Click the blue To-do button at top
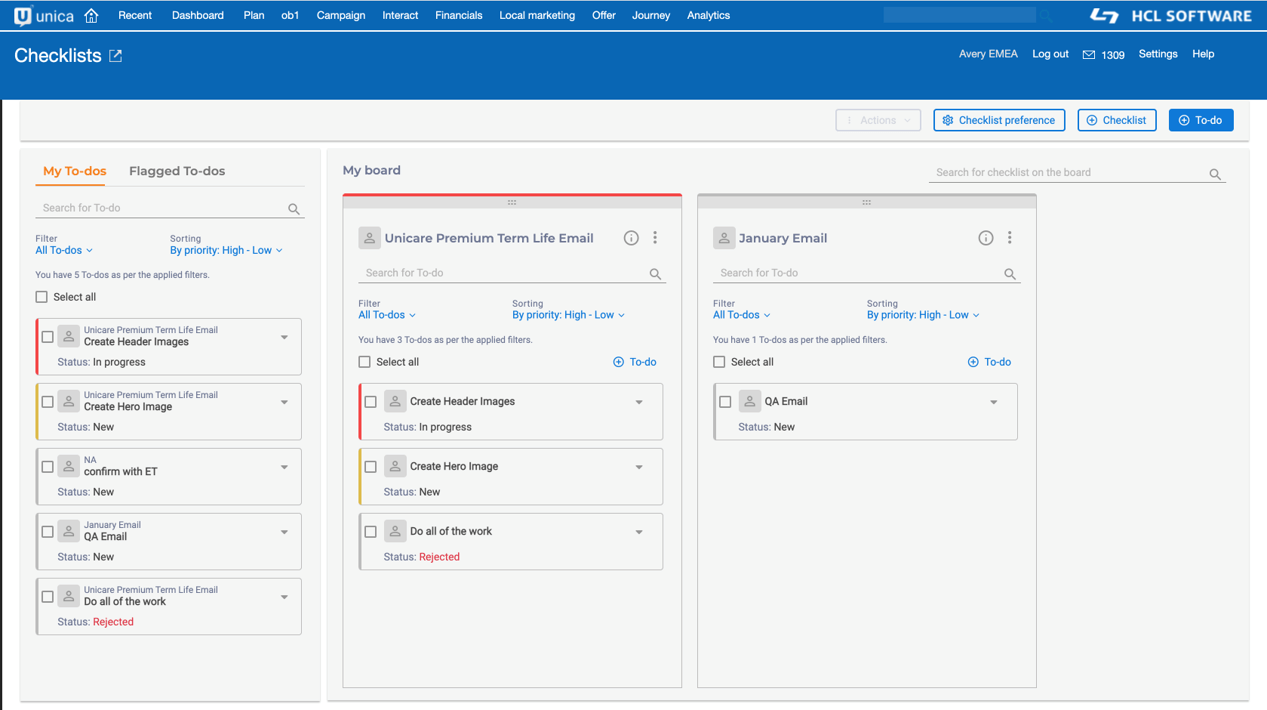This screenshot has width=1267, height=710. (1200, 120)
